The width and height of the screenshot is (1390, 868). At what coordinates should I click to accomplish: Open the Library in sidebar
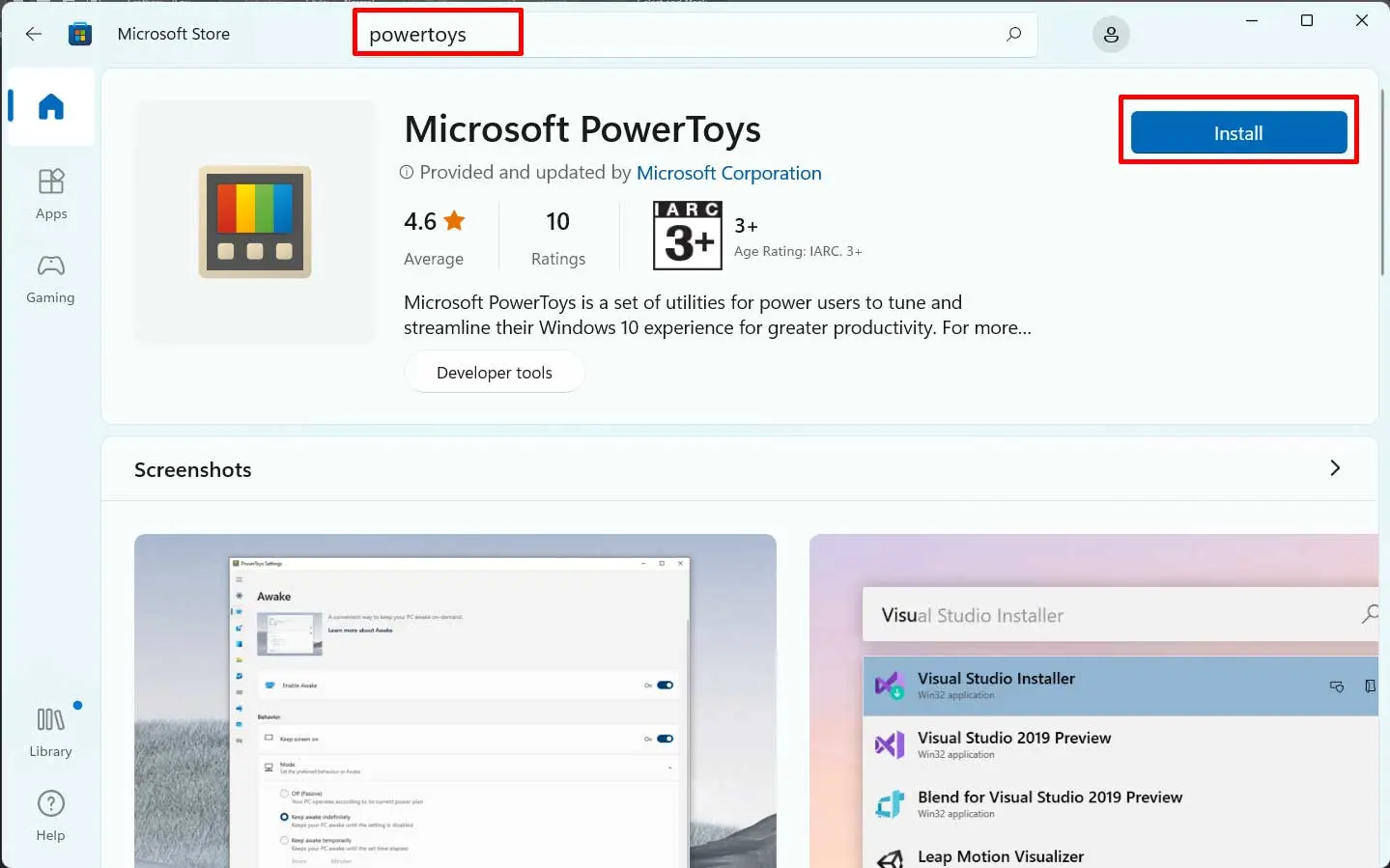(x=50, y=731)
